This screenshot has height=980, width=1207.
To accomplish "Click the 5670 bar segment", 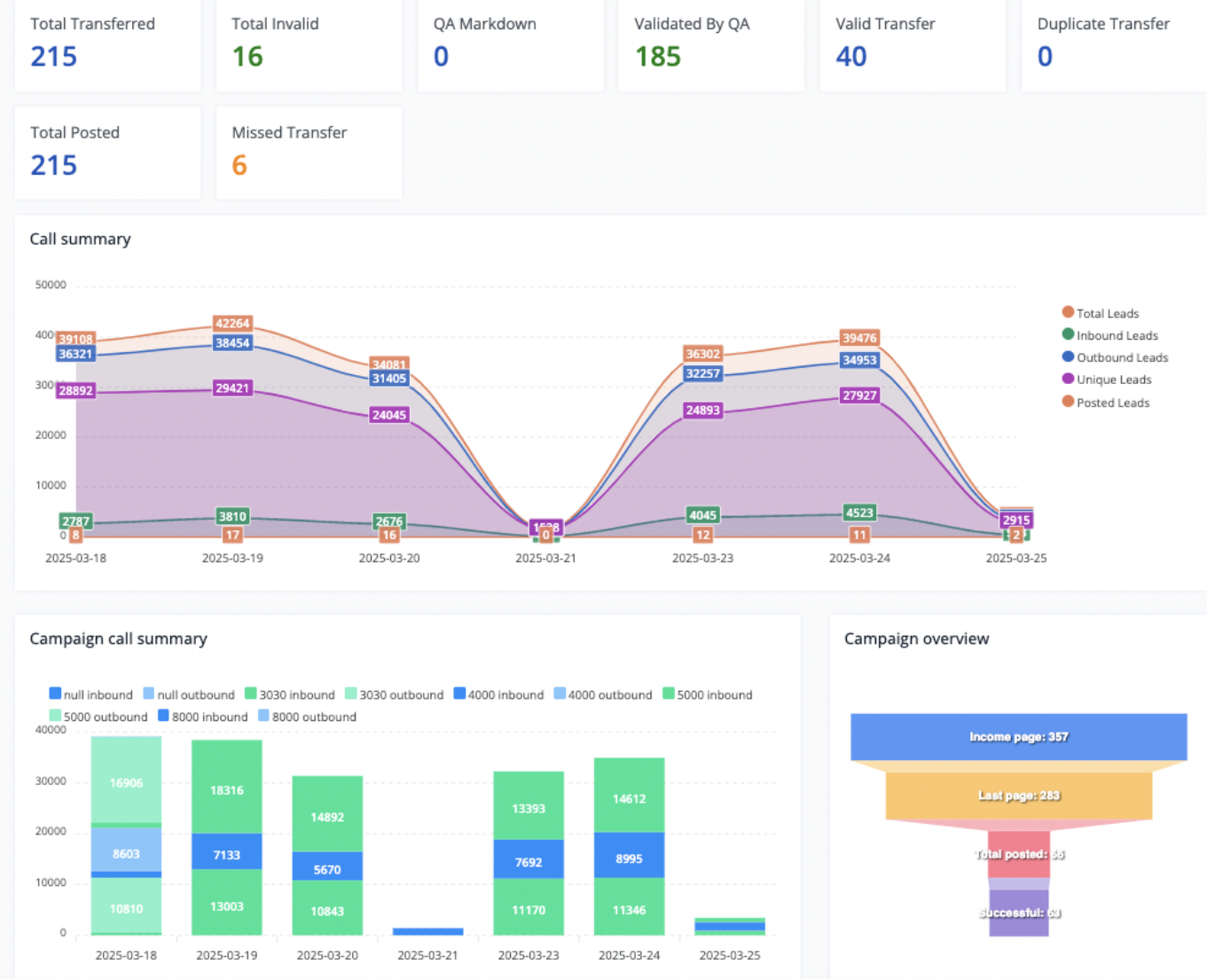I will coord(327,866).
